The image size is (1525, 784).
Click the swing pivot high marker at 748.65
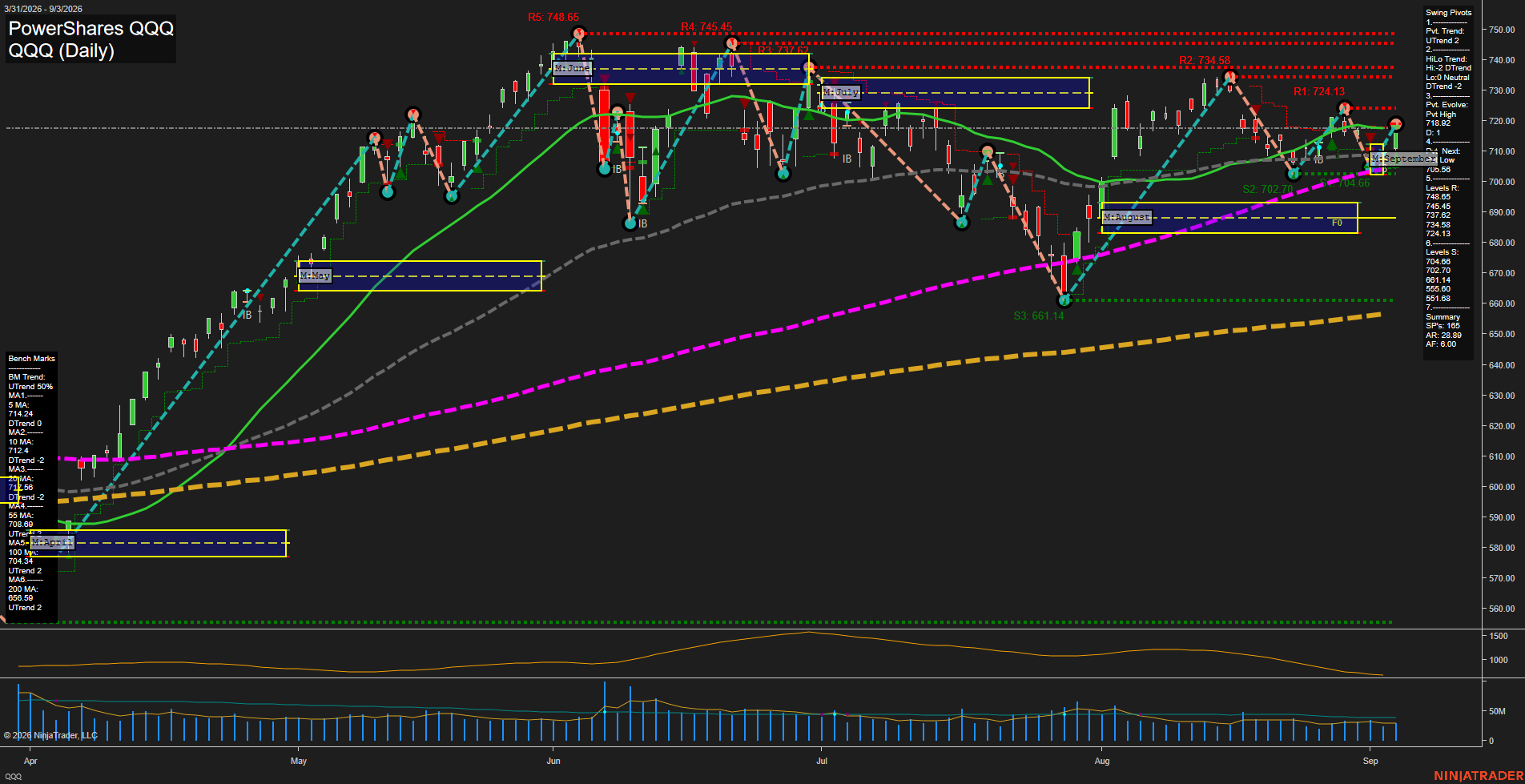579,34
